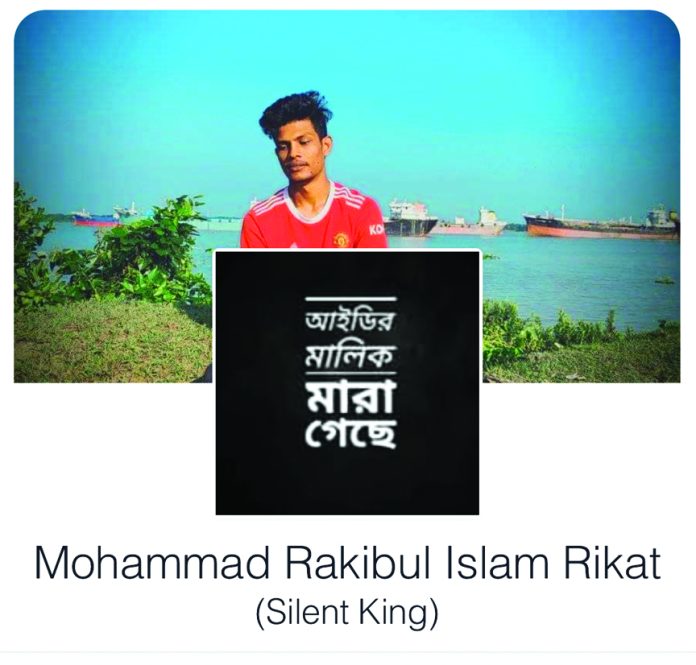
Task: Click the Bengali word মালিক in profile picture
Action: click(x=350, y=356)
